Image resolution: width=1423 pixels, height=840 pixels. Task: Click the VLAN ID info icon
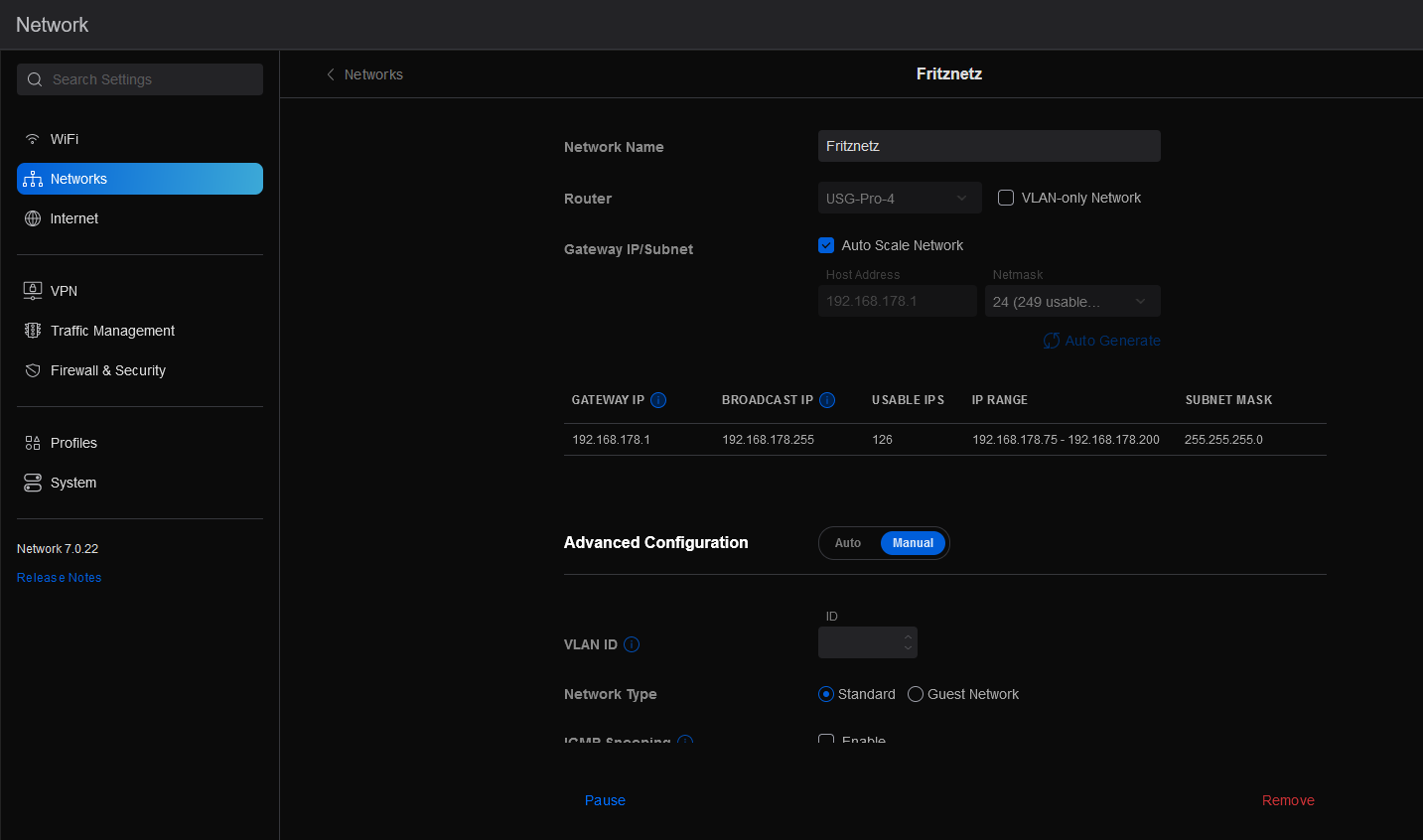(x=632, y=644)
